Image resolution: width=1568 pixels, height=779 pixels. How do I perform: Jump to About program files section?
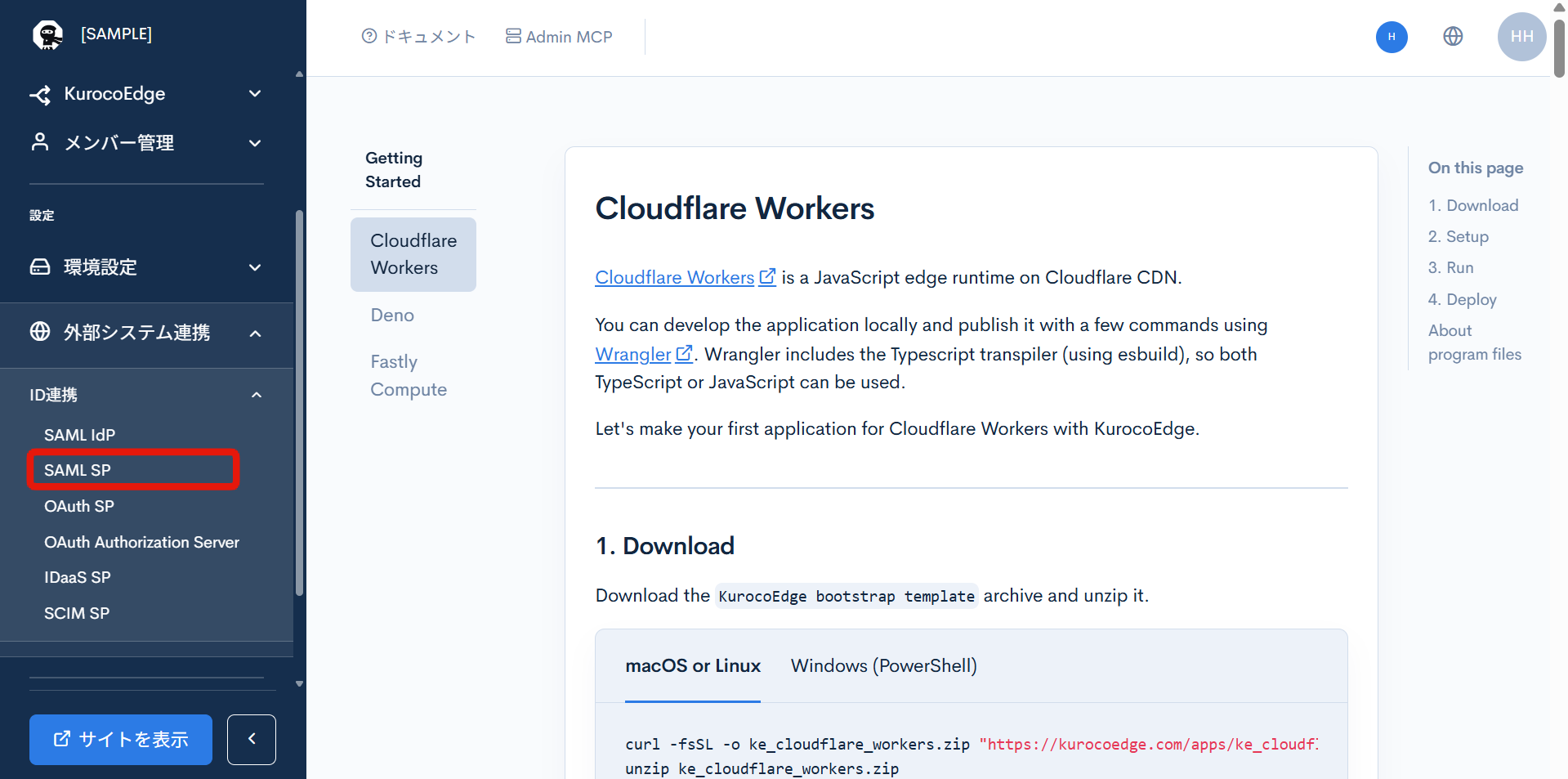point(1475,342)
